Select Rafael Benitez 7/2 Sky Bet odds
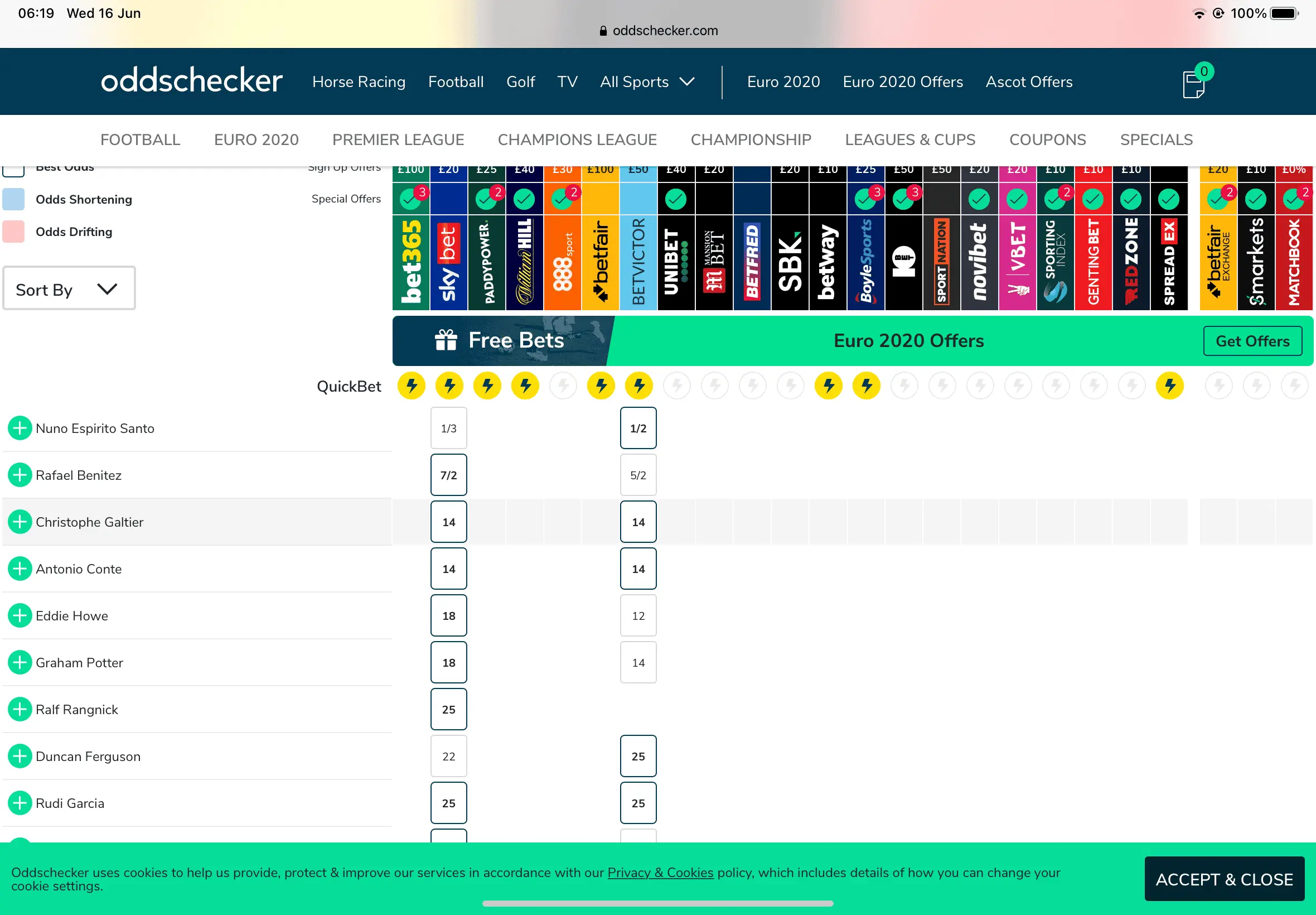This screenshot has height=915, width=1316. (x=448, y=475)
